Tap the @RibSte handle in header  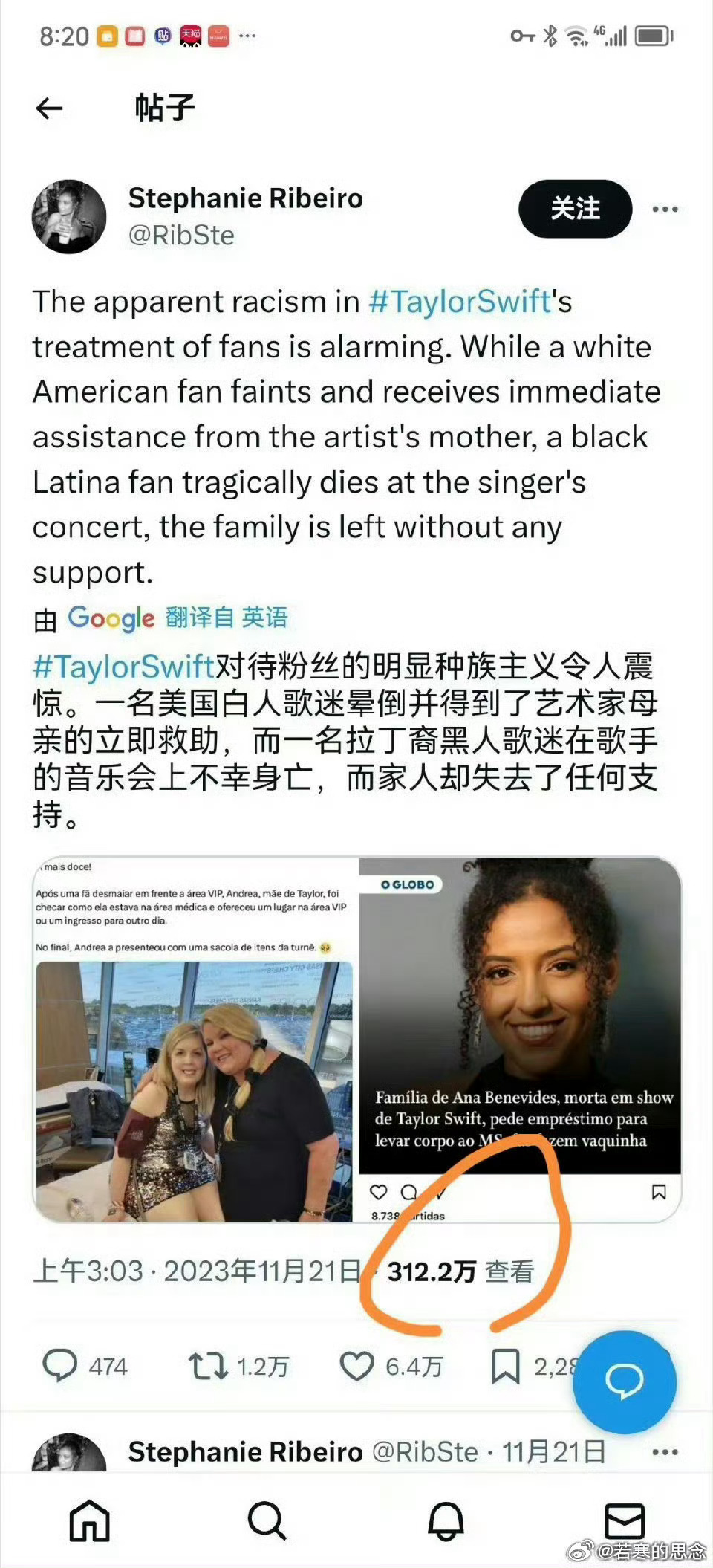point(181,236)
